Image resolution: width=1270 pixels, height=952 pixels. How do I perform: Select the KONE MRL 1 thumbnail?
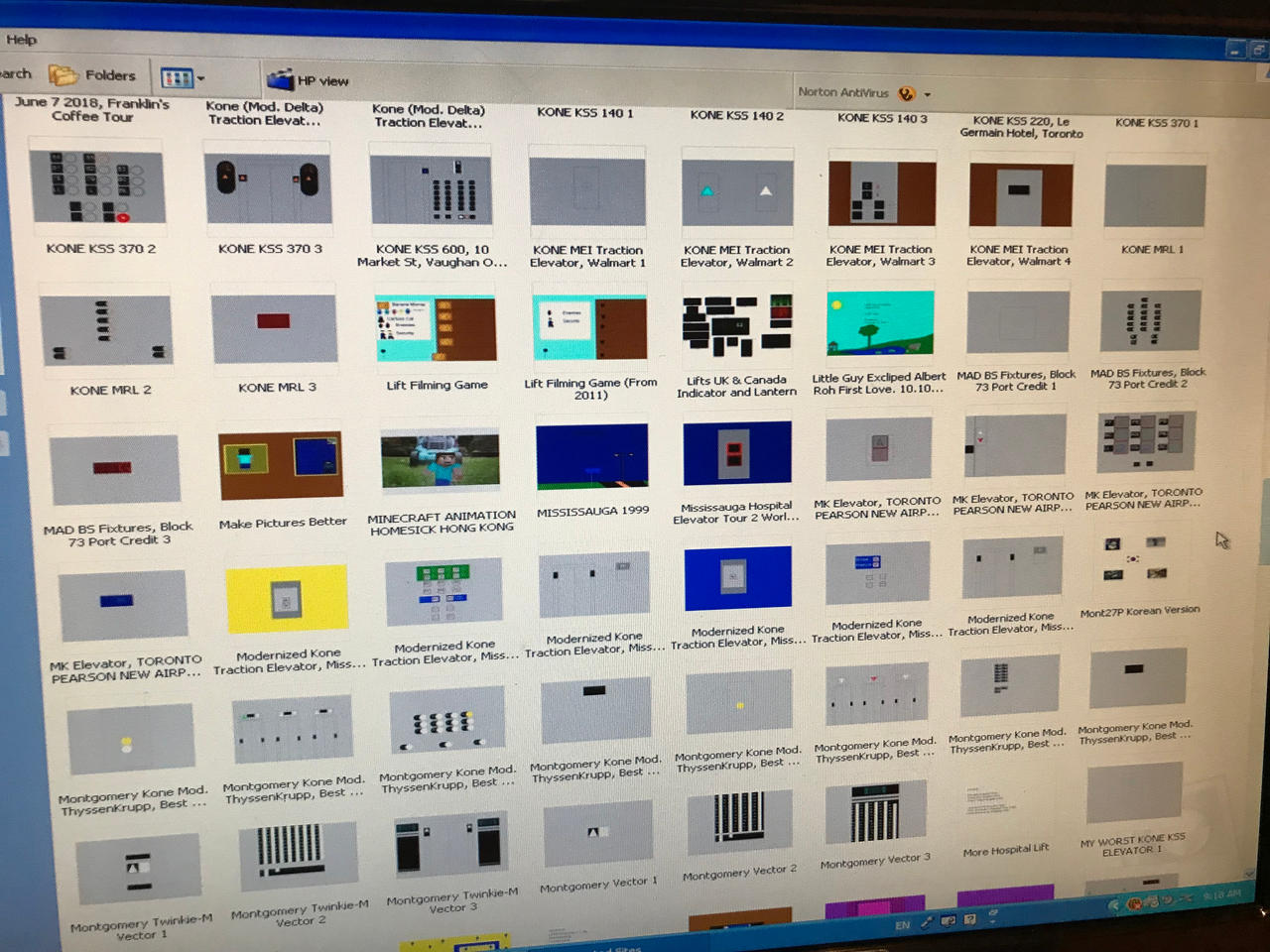click(1155, 196)
